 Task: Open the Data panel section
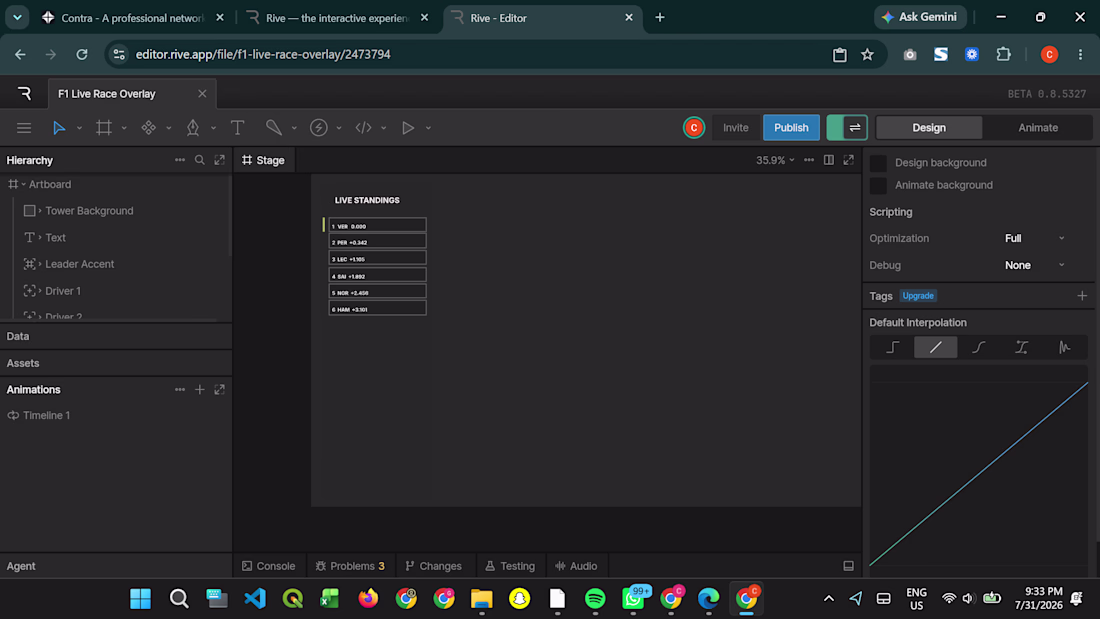click(116, 336)
